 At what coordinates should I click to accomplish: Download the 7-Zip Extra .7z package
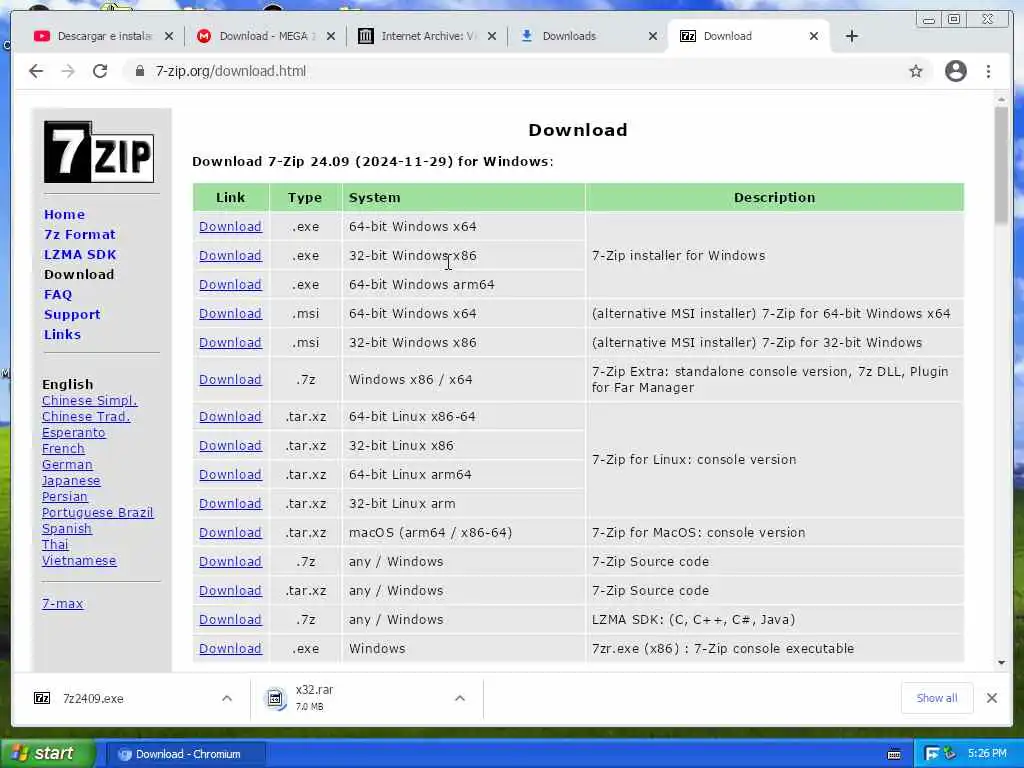pyautogui.click(x=230, y=379)
